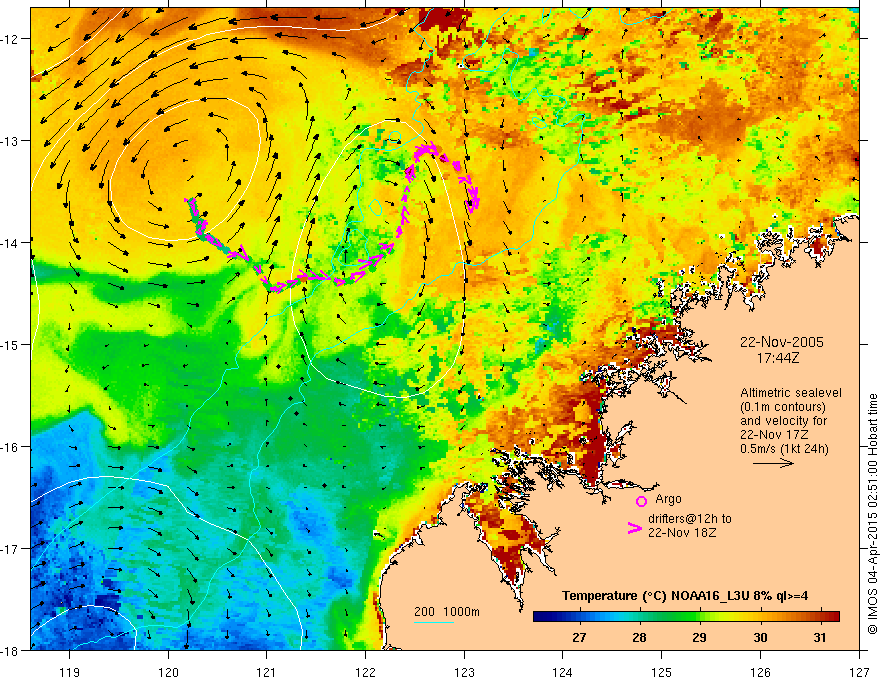Click colorbar tick label '28'
Viewport: 880px width, 680px height.
(639, 637)
